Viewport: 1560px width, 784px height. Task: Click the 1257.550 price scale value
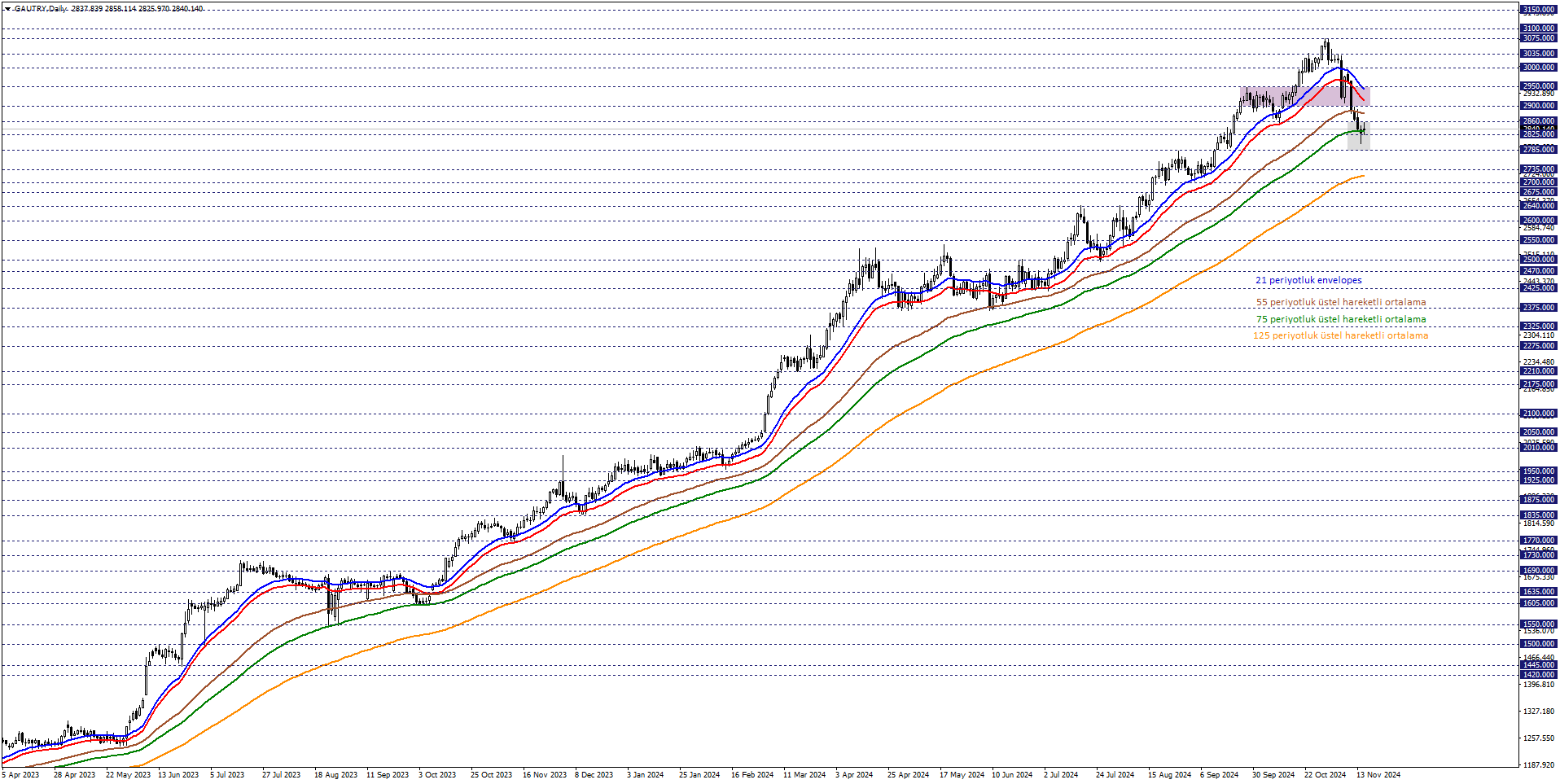click(1538, 738)
